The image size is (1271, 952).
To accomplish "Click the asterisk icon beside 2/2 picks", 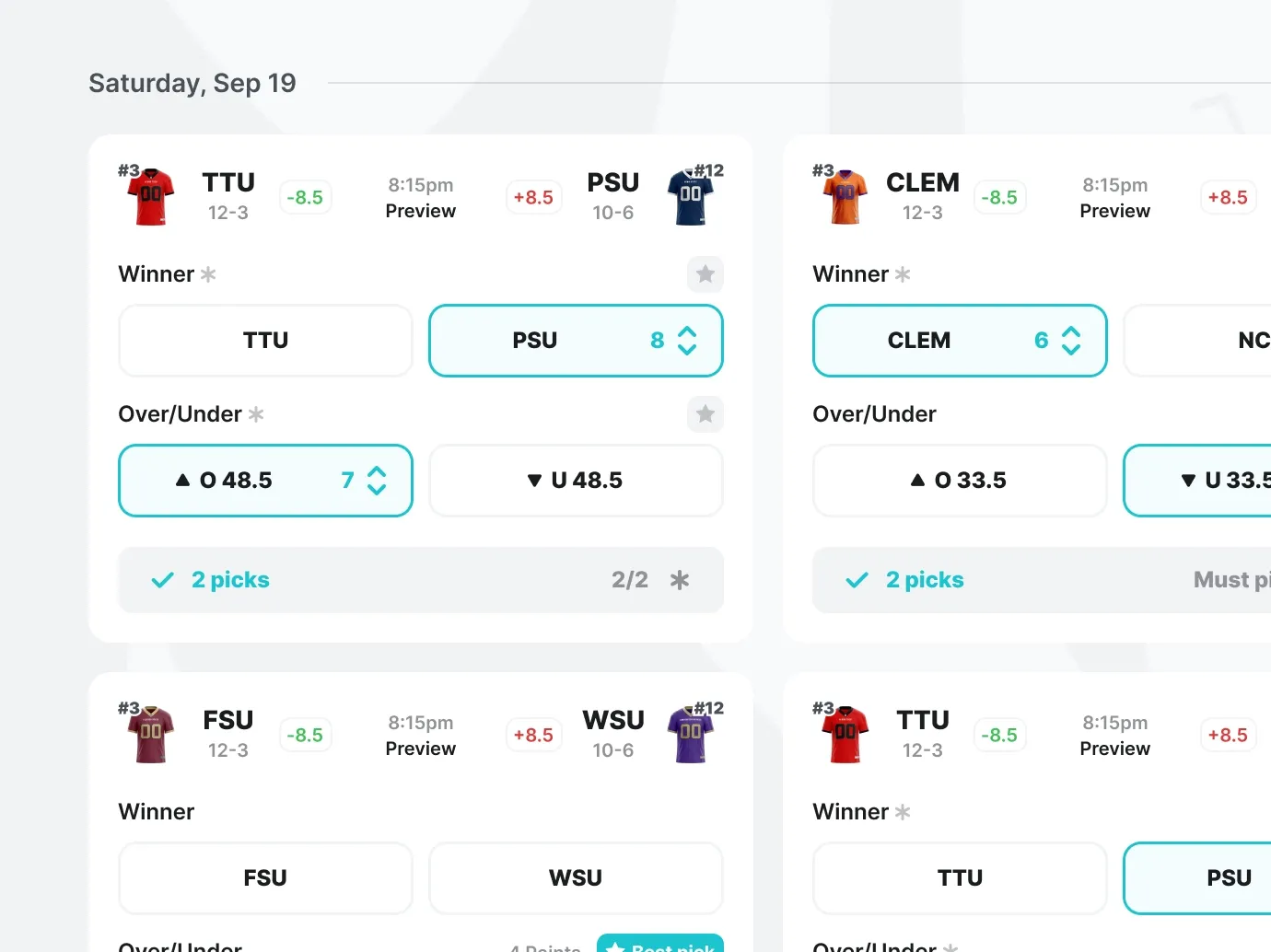I will (680, 580).
